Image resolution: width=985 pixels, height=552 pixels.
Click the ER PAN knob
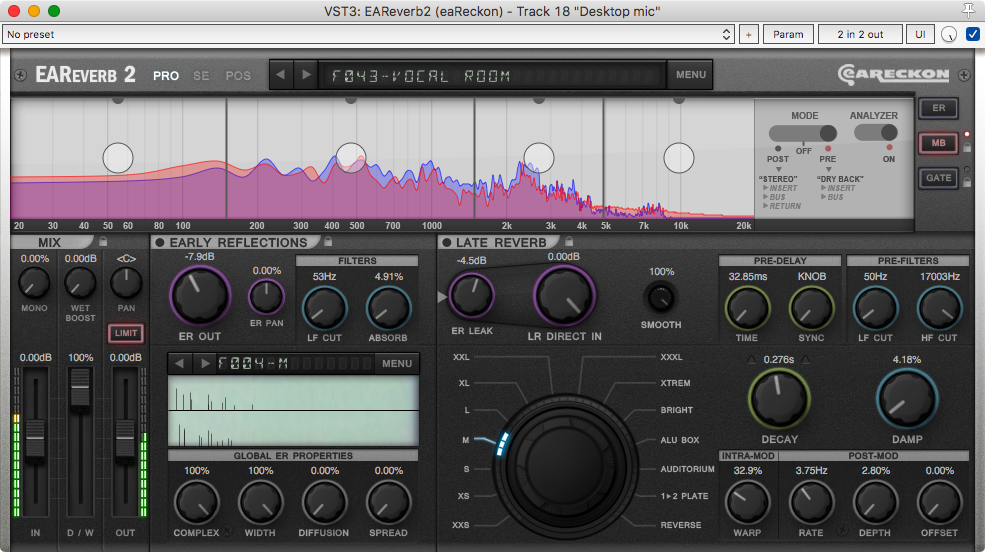click(266, 297)
